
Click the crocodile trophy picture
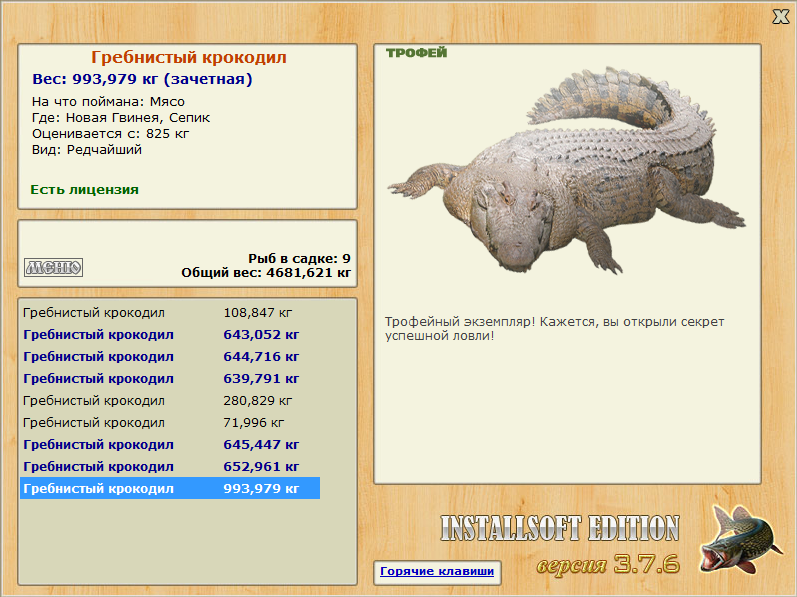(566, 170)
